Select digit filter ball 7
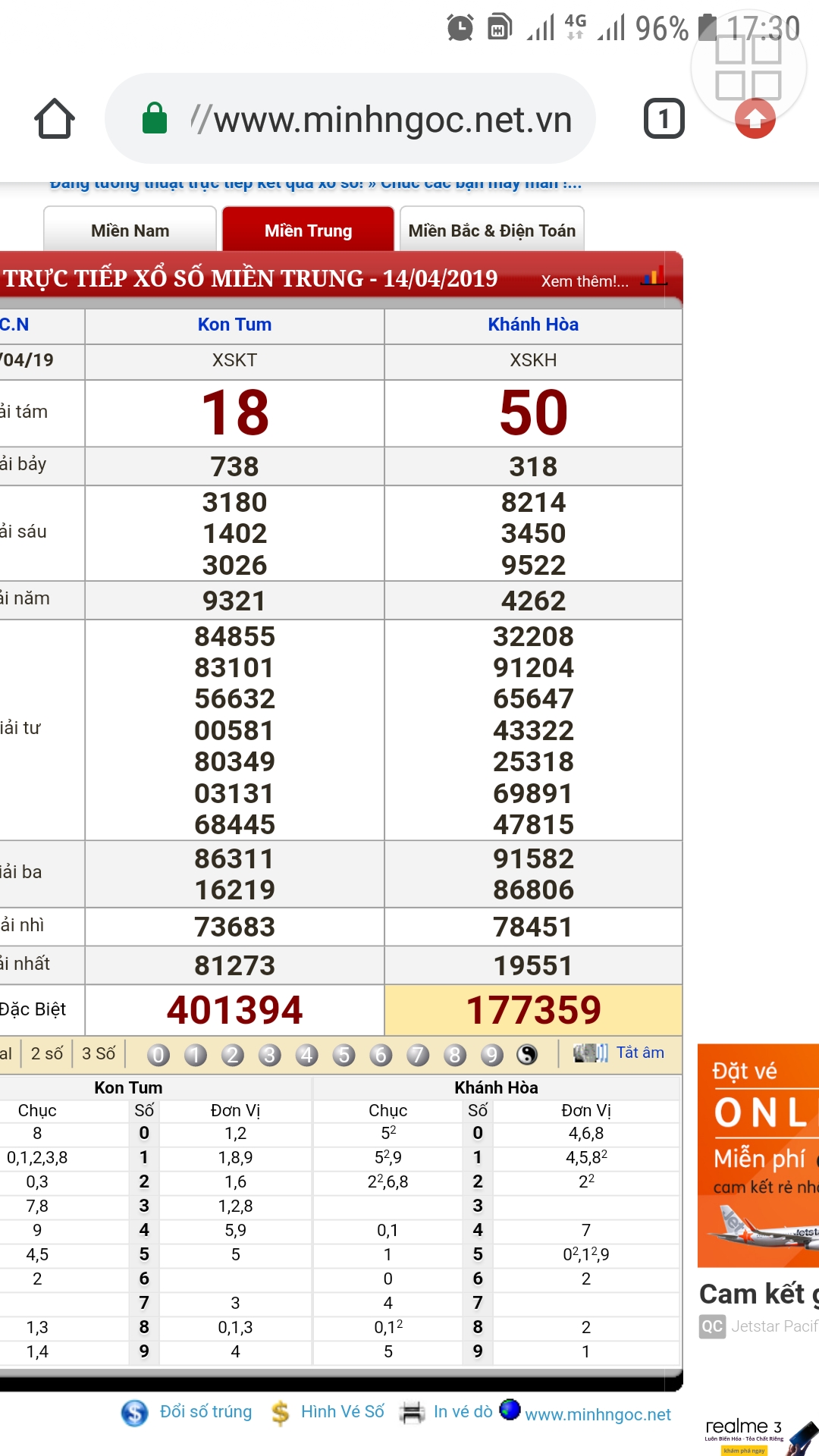Screen dimensions: 819x1456 coord(418,1055)
